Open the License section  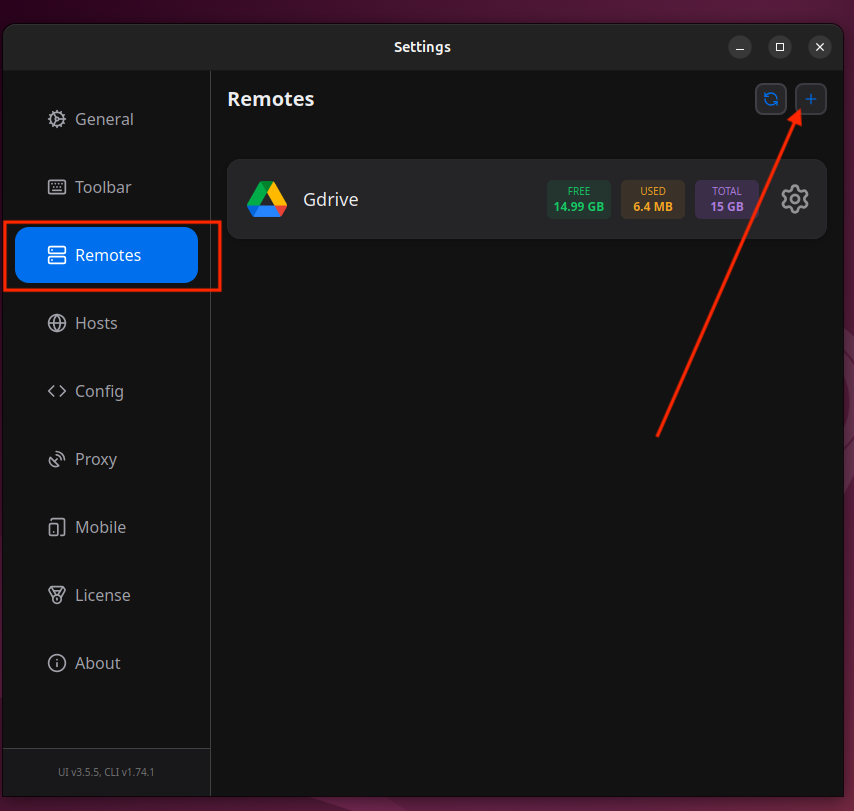[106, 595]
